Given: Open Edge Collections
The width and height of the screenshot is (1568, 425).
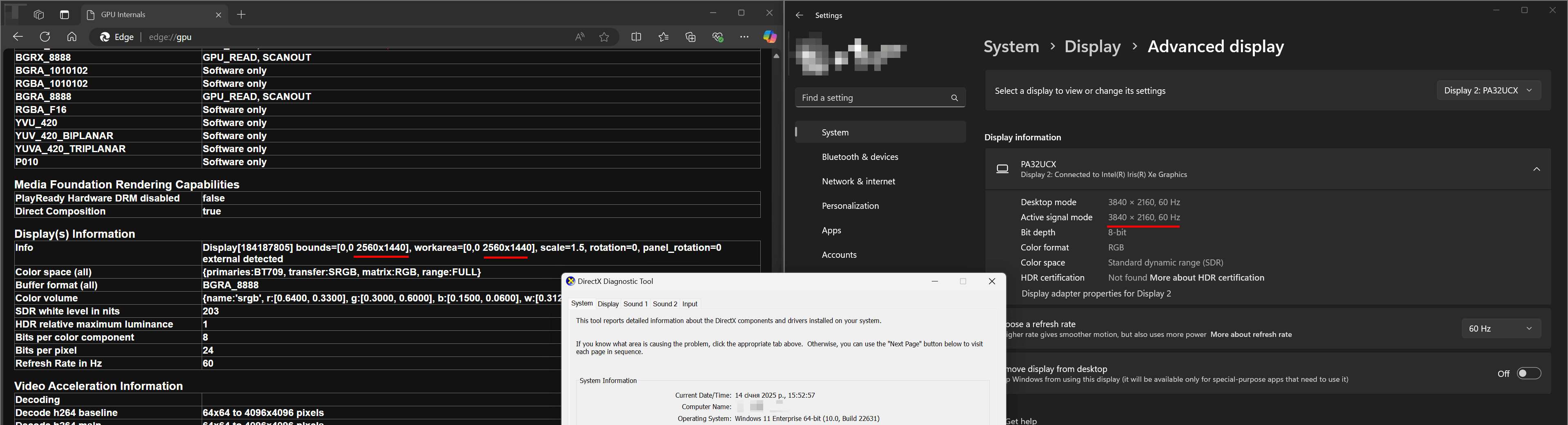Looking at the screenshot, I should [x=690, y=37].
